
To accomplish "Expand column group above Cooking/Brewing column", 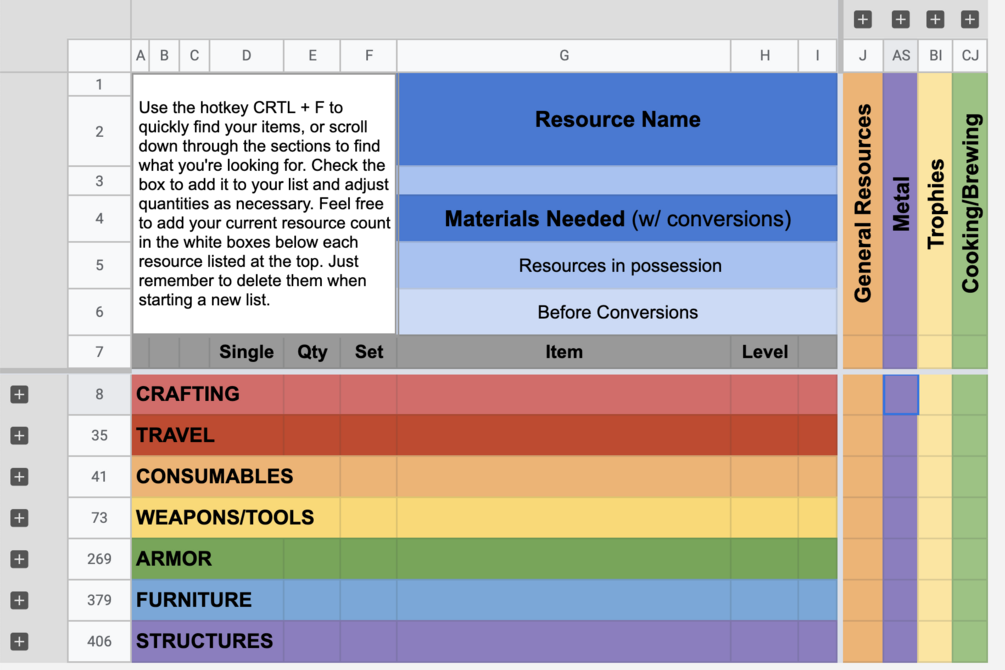I will coord(969,19).
